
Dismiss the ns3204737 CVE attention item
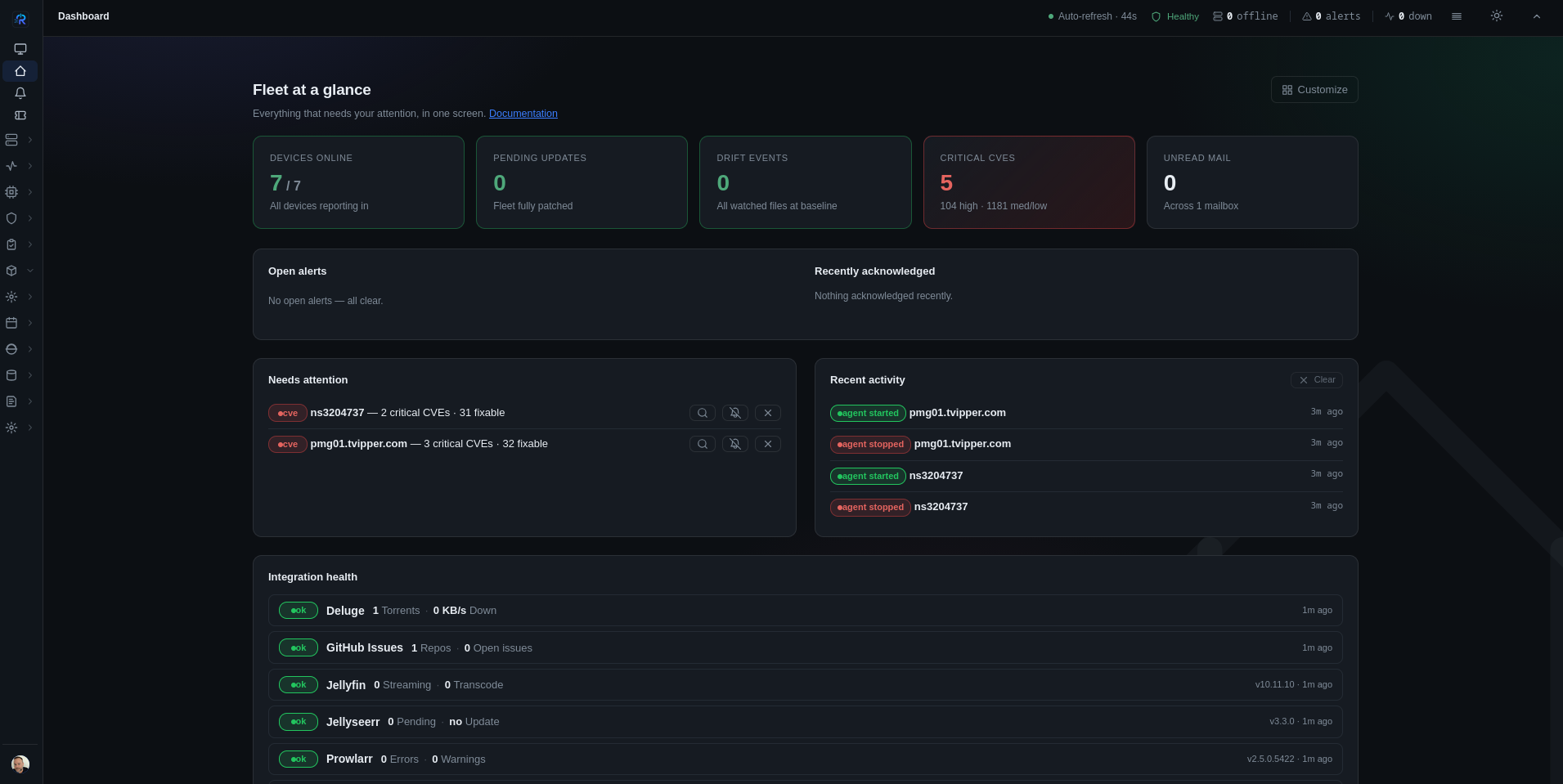pos(768,413)
